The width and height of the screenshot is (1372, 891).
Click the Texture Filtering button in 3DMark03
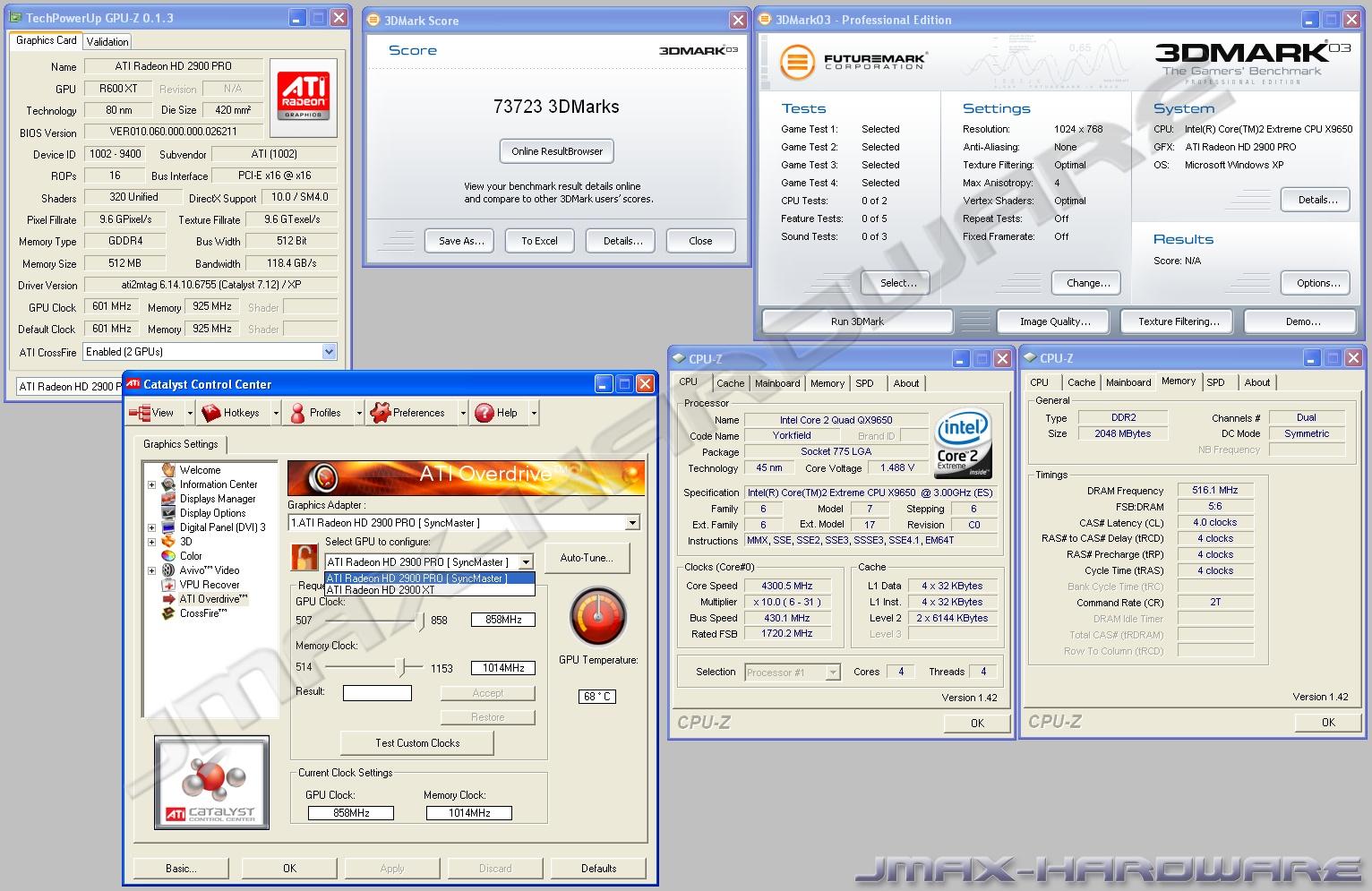click(1179, 321)
